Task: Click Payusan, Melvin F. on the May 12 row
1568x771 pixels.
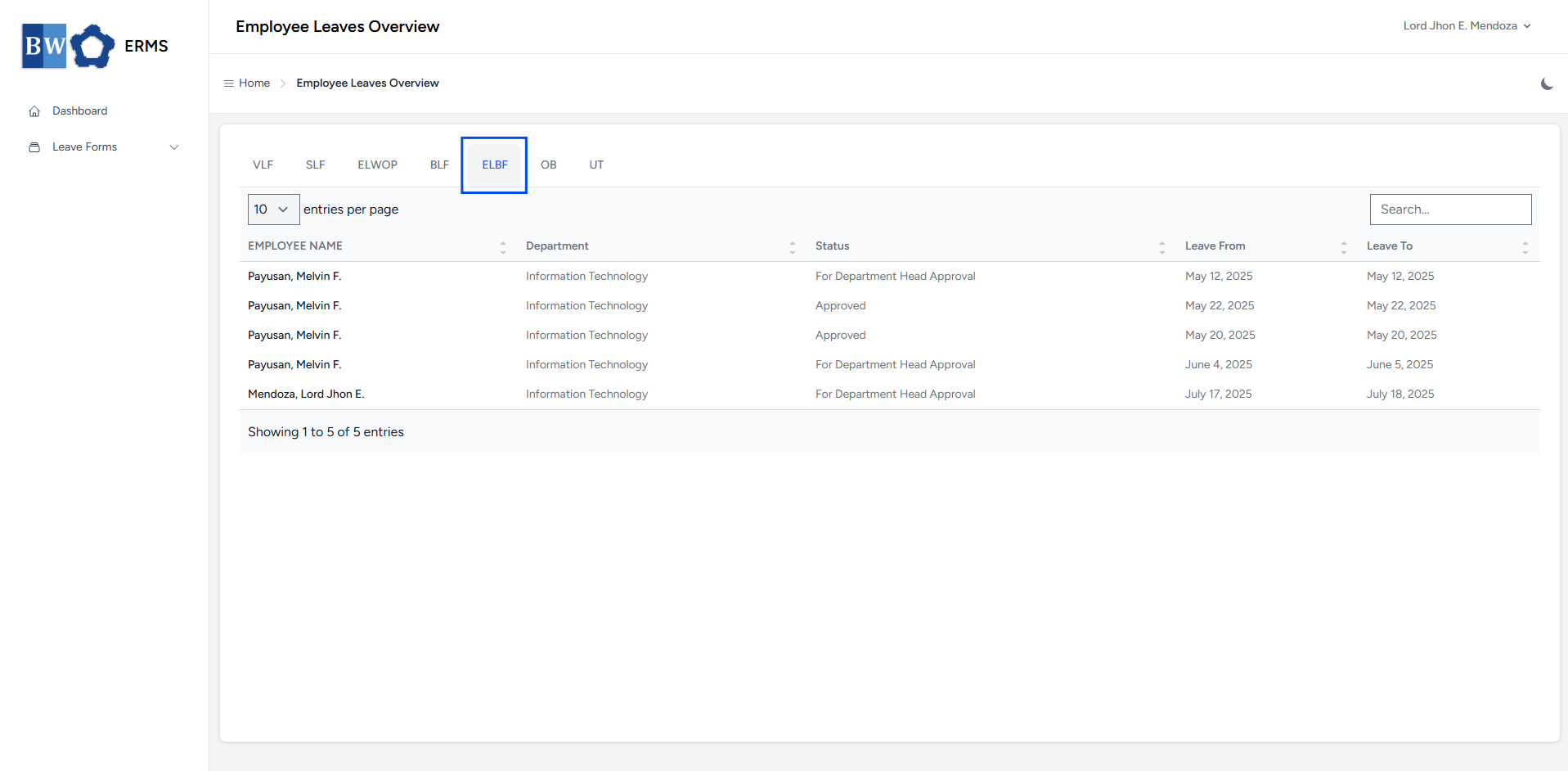Action: pos(294,277)
